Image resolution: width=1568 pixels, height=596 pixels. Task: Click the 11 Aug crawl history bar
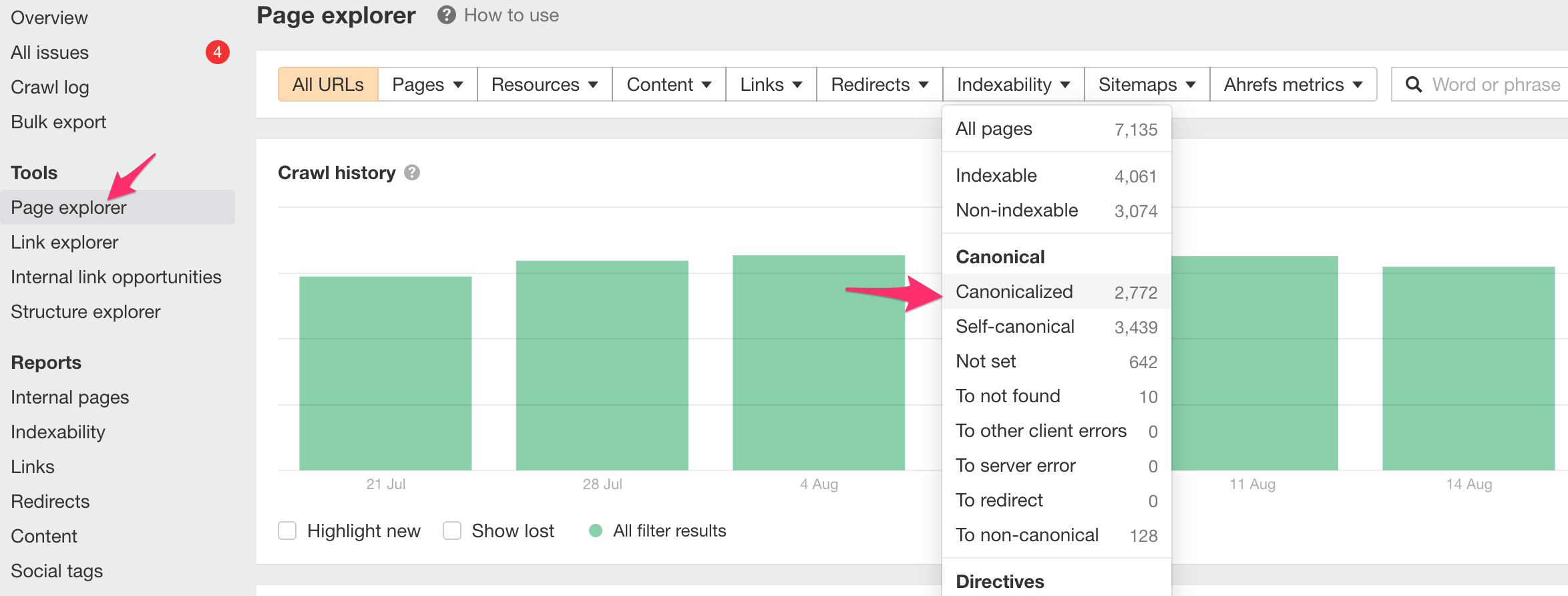tap(1255, 363)
